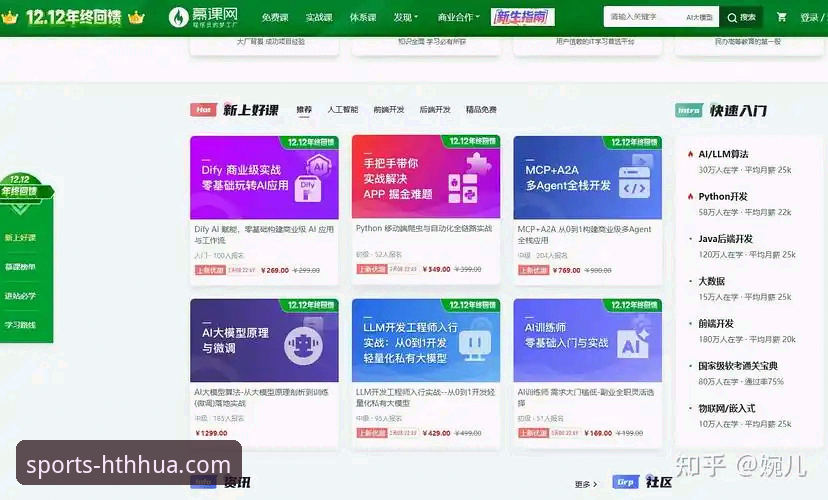Click the search magnifier button
The image size is (828, 500).
741,17
